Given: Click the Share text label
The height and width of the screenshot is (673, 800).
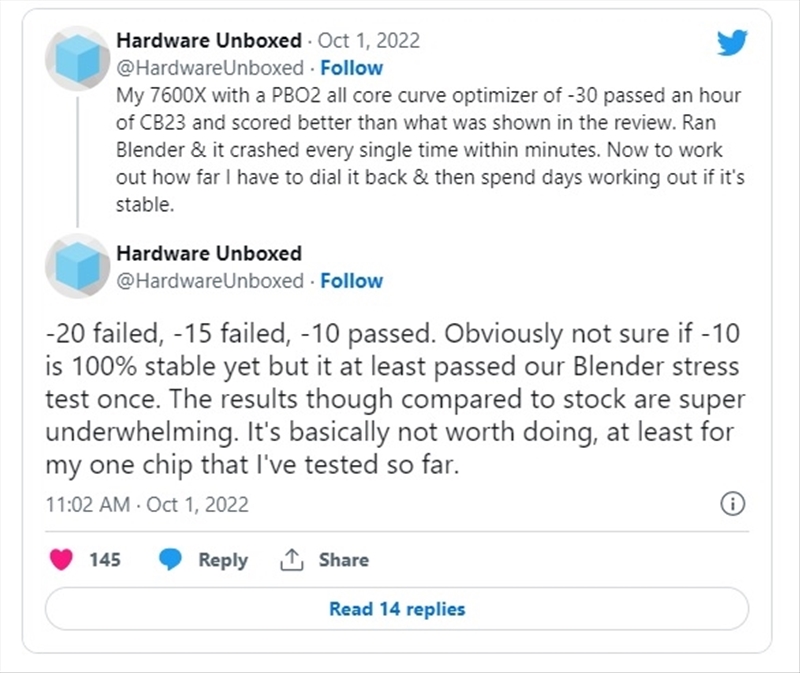Looking at the screenshot, I should 343,560.
